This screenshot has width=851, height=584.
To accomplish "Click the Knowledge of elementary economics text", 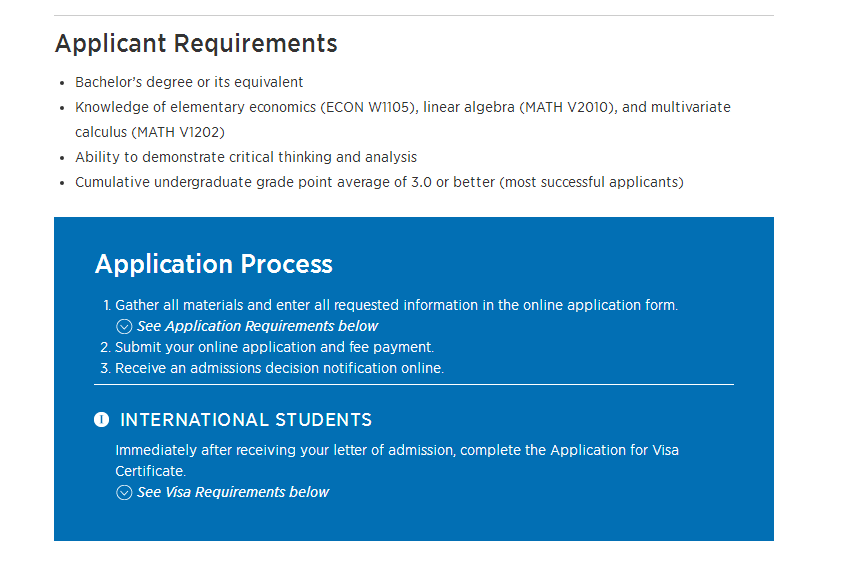I will (x=195, y=107).
